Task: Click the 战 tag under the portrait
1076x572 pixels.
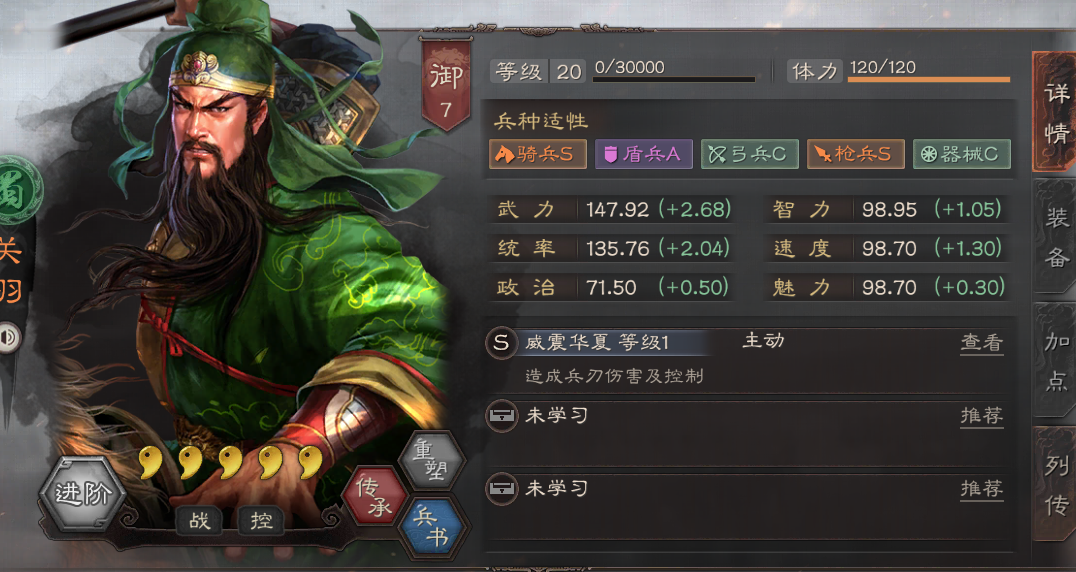Action: (199, 521)
